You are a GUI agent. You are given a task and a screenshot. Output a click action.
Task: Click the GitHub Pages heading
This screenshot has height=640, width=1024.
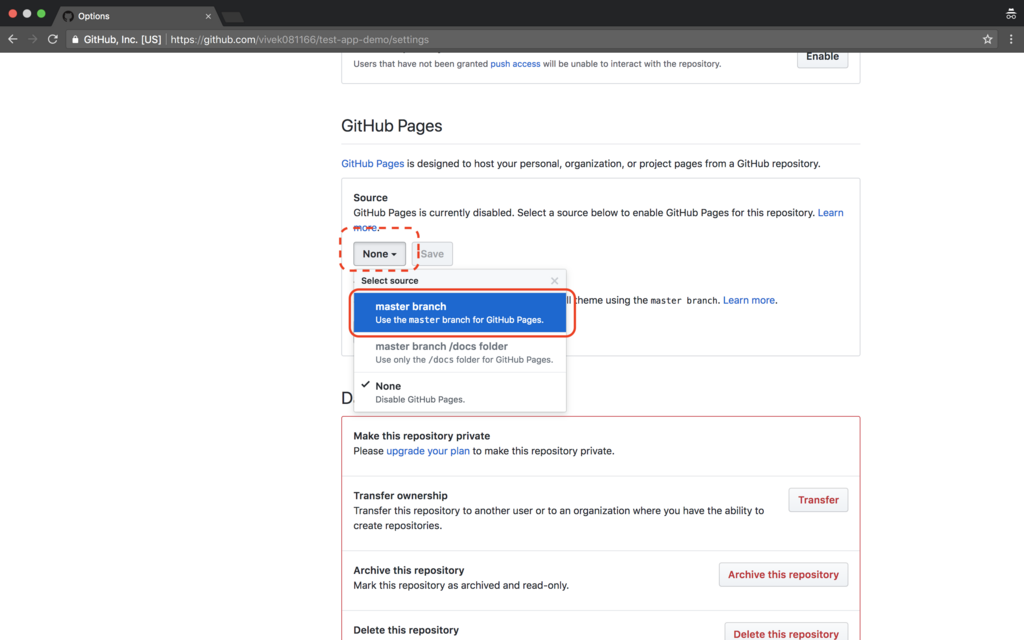(x=392, y=126)
